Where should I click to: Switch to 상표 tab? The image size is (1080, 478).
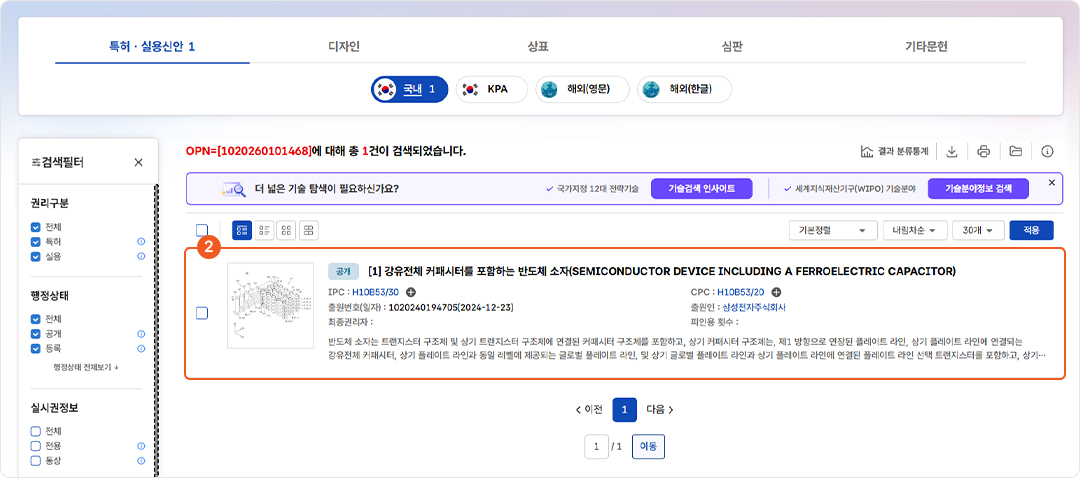[537, 47]
